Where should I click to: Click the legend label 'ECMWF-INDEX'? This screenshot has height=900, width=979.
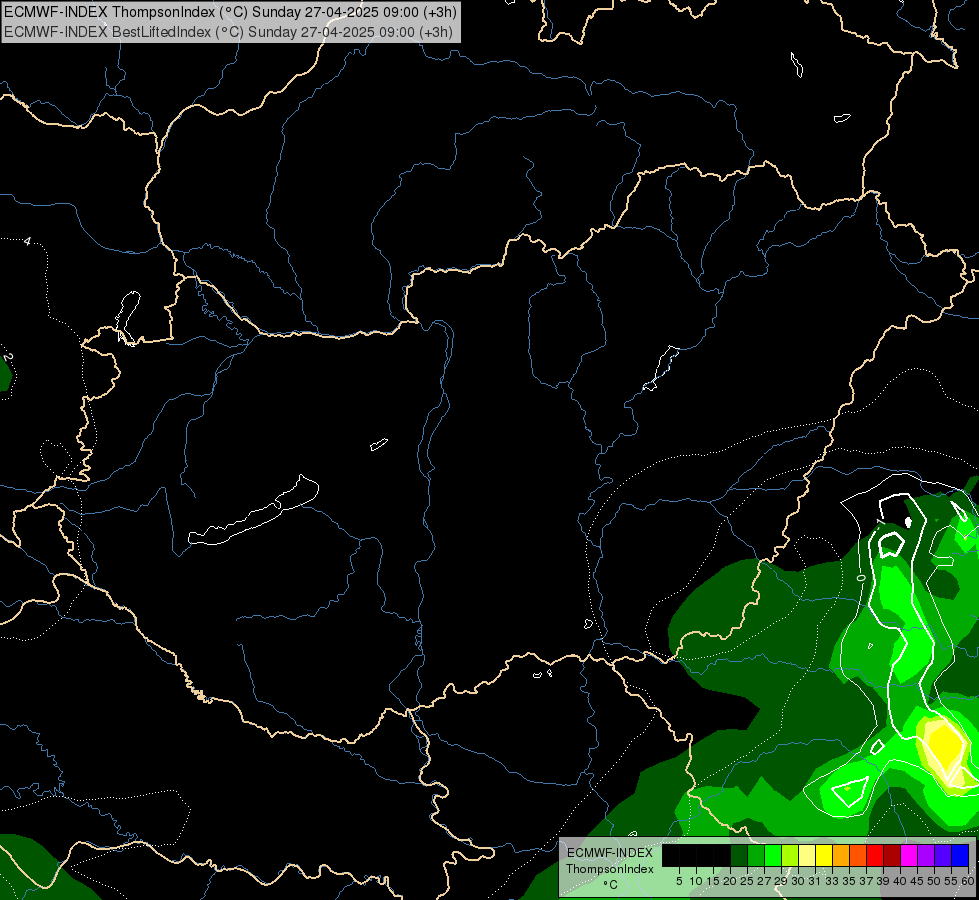click(x=610, y=853)
